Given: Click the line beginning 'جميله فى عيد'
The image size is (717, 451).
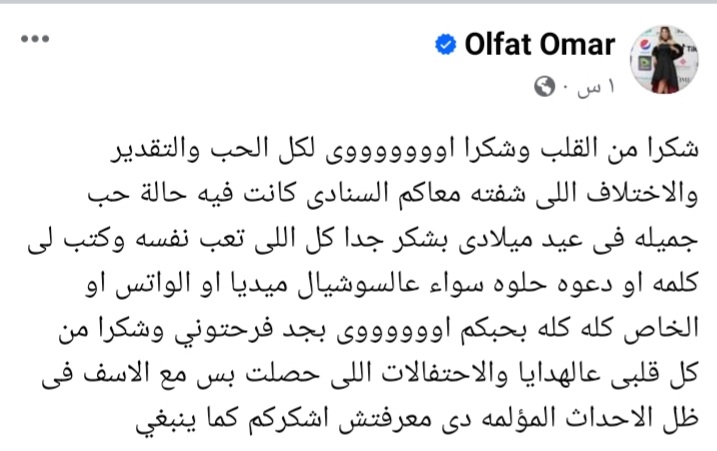Looking at the screenshot, I should [363, 239].
